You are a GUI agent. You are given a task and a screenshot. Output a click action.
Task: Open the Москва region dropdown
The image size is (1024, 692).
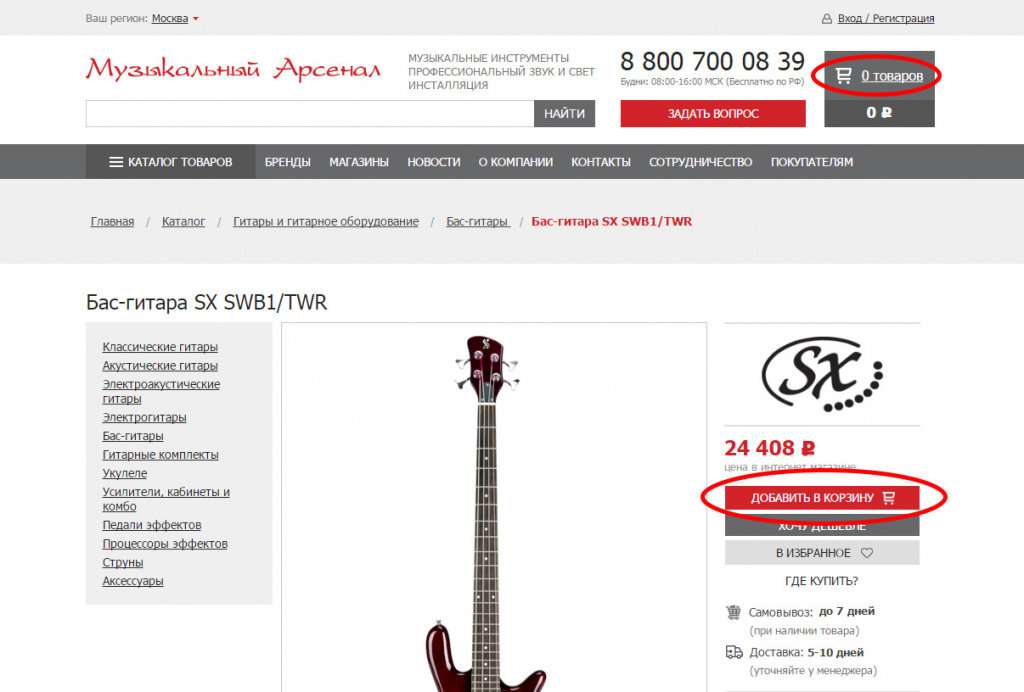point(175,19)
